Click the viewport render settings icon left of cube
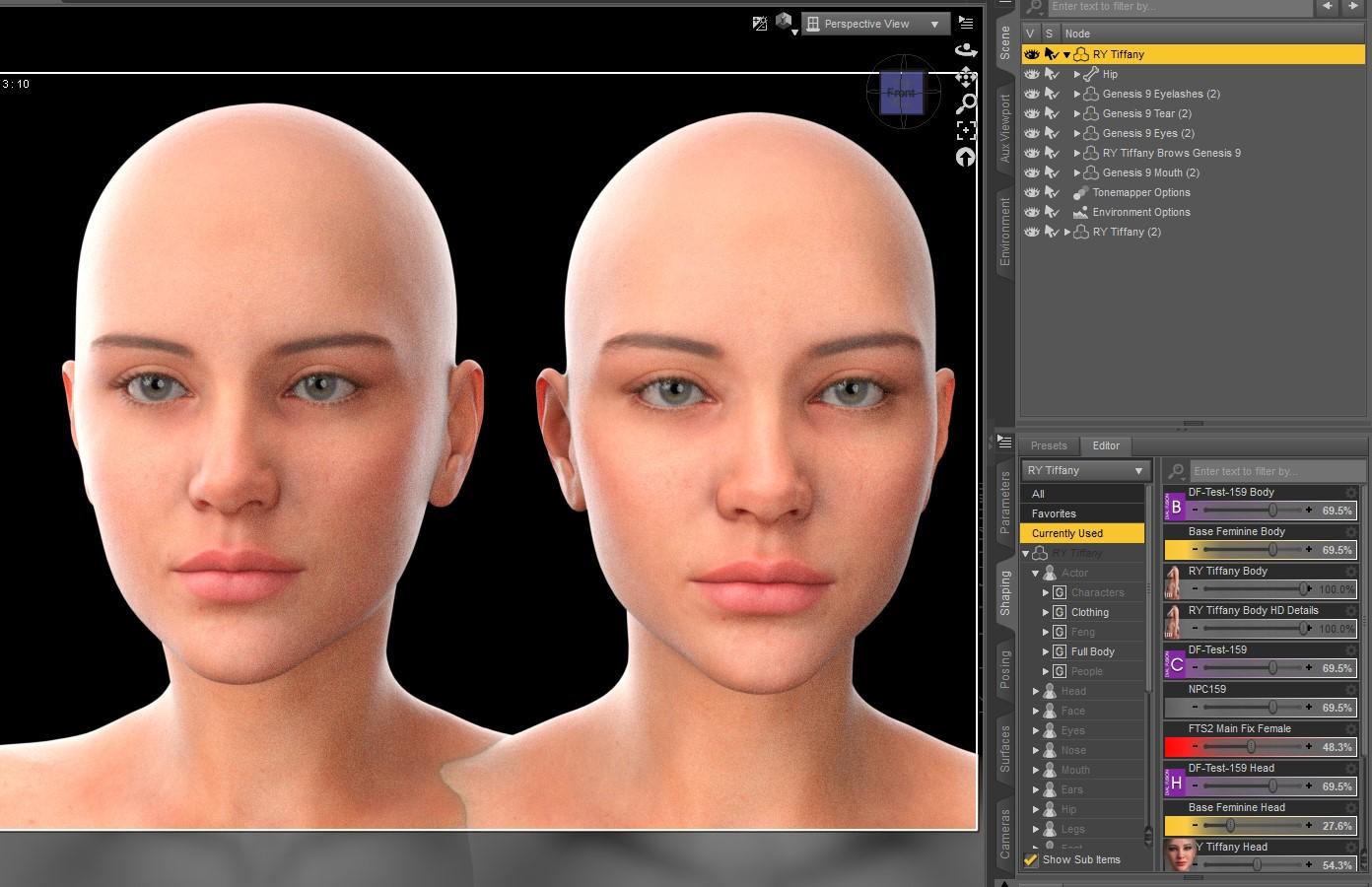The height and width of the screenshot is (887, 1372). coord(760,23)
